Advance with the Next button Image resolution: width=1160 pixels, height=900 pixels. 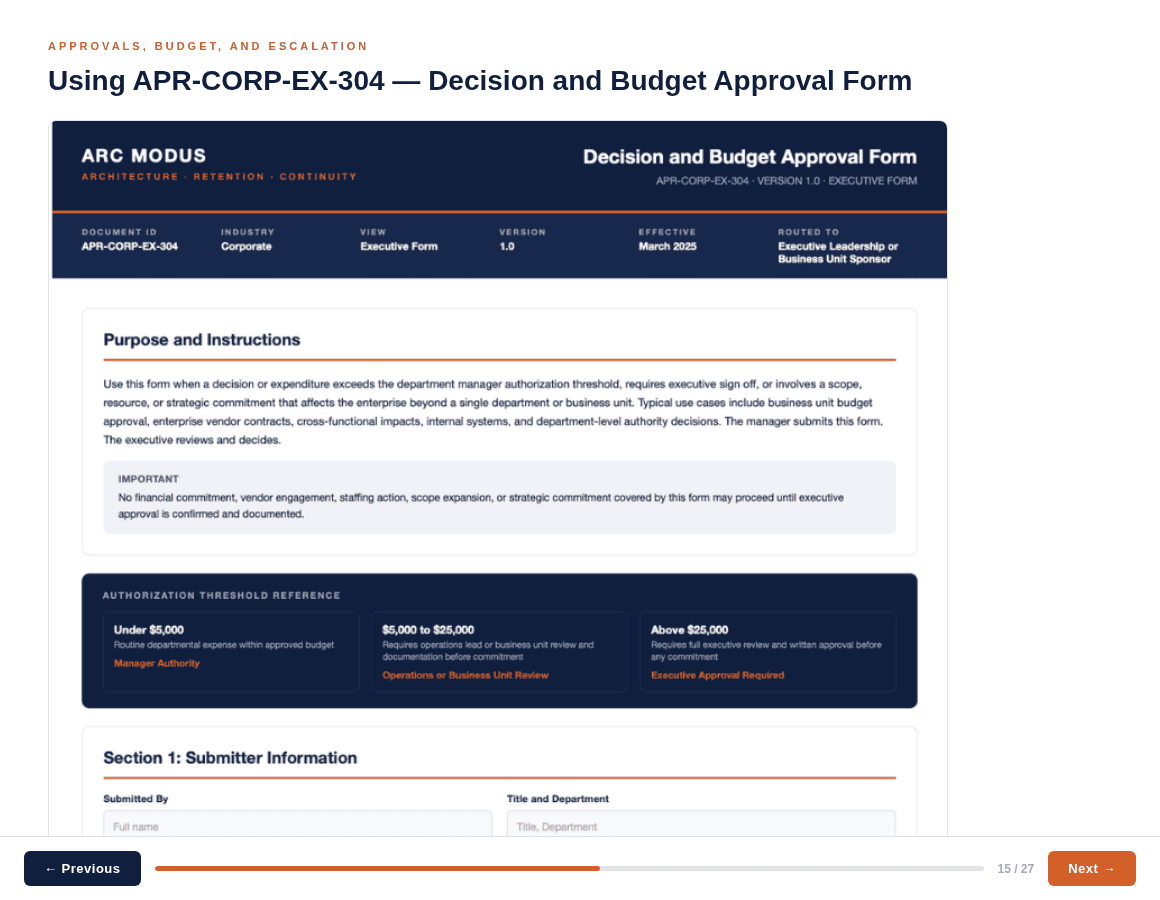pos(1091,868)
